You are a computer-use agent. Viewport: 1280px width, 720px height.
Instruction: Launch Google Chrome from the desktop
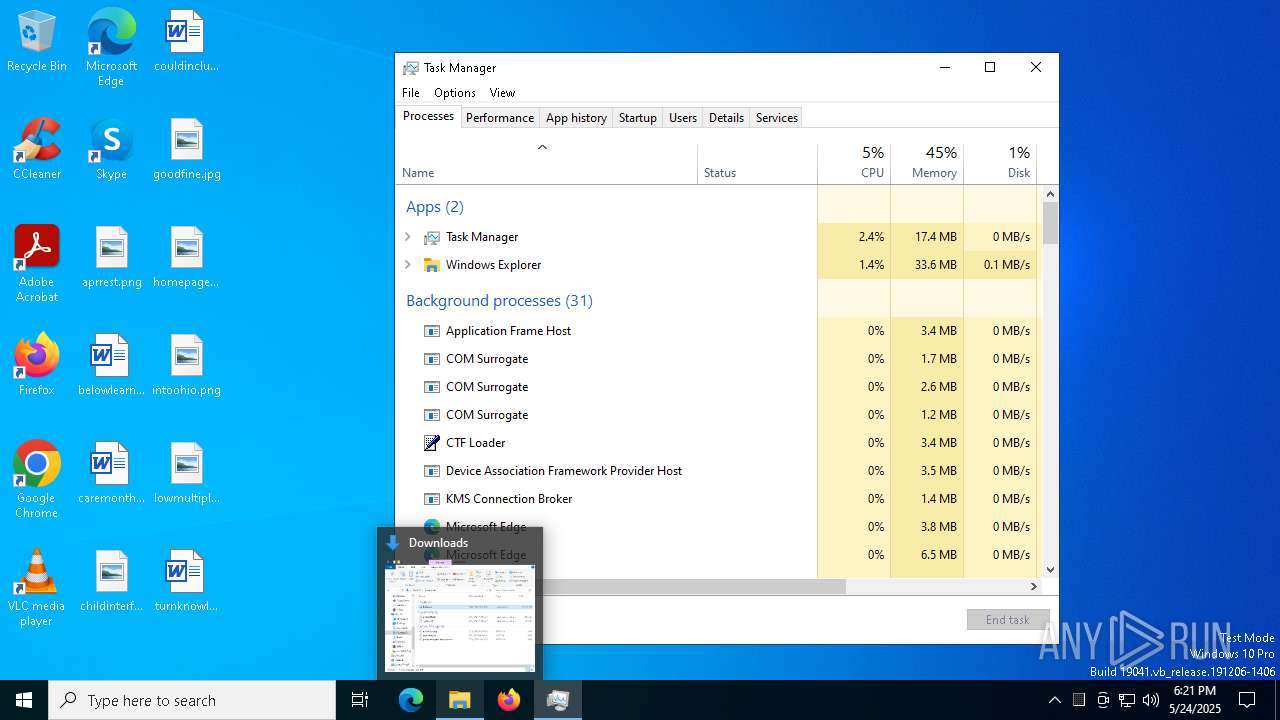pos(37,480)
